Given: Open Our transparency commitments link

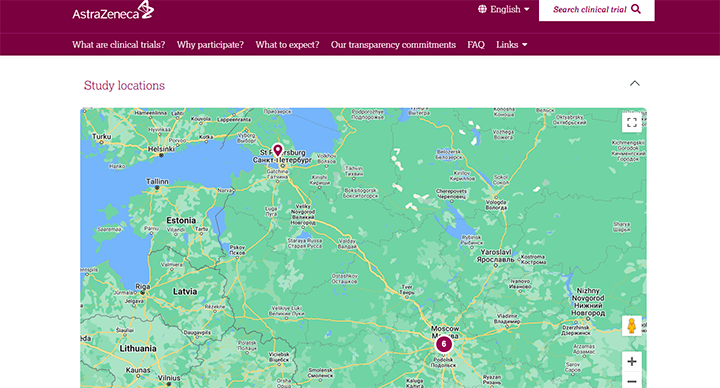Looking at the screenshot, I should click(x=394, y=45).
